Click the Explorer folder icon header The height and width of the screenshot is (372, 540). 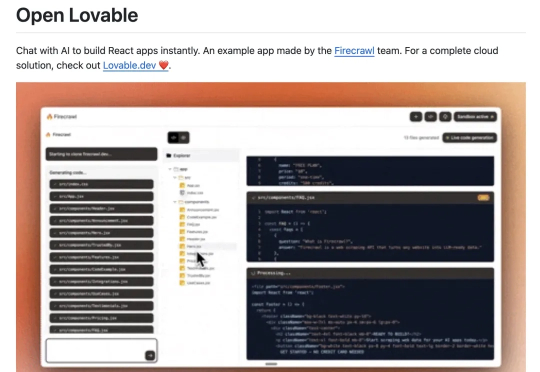click(178, 156)
